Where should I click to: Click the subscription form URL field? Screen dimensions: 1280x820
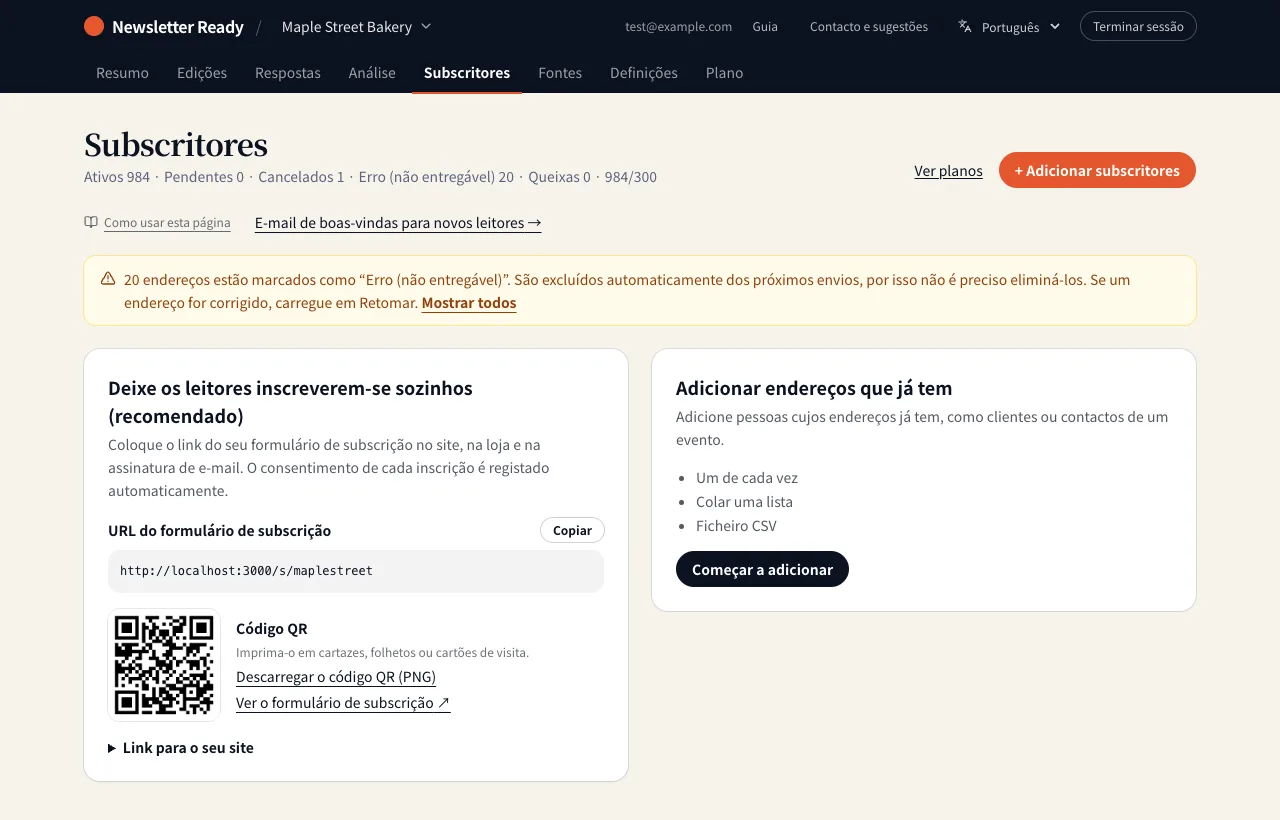pos(356,571)
